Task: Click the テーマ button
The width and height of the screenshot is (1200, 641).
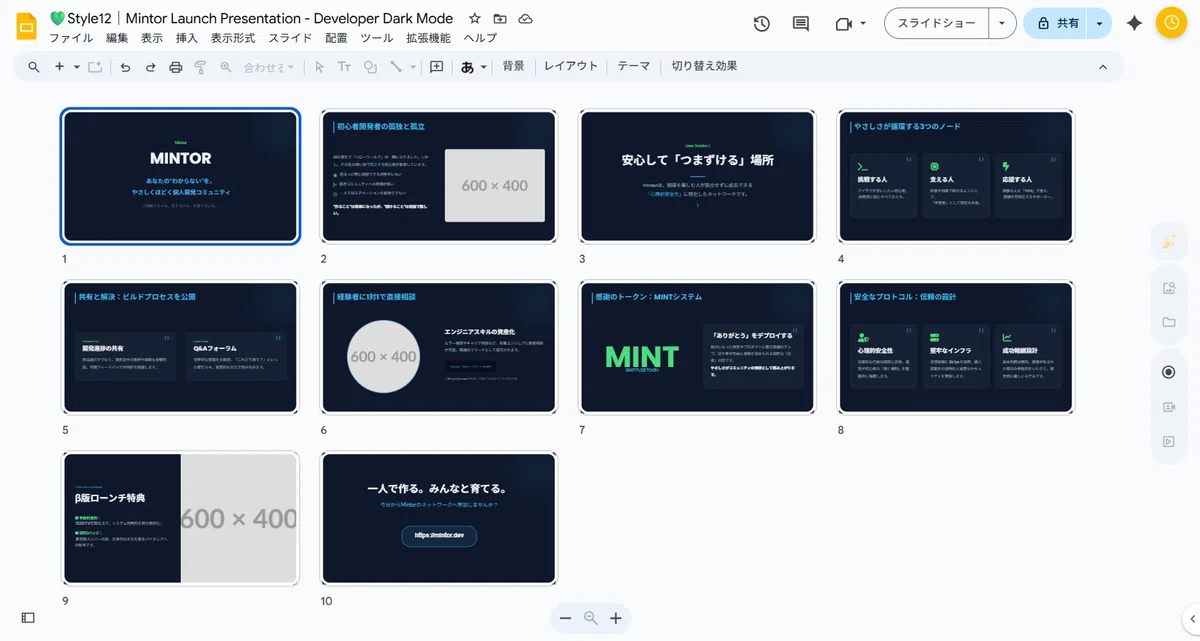Action: pyautogui.click(x=634, y=66)
